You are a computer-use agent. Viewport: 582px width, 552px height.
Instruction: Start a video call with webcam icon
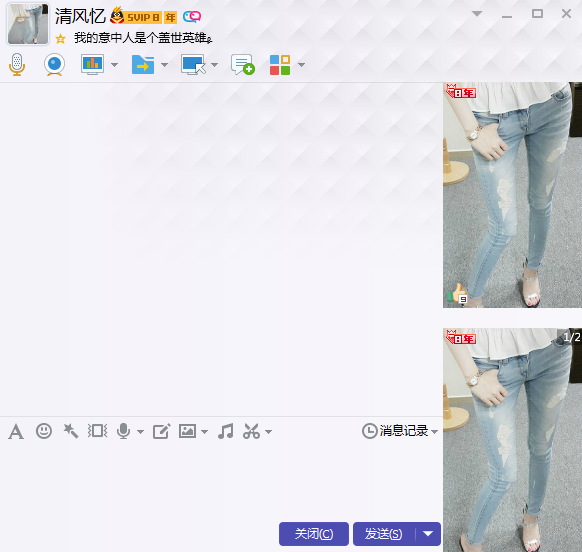pos(55,65)
